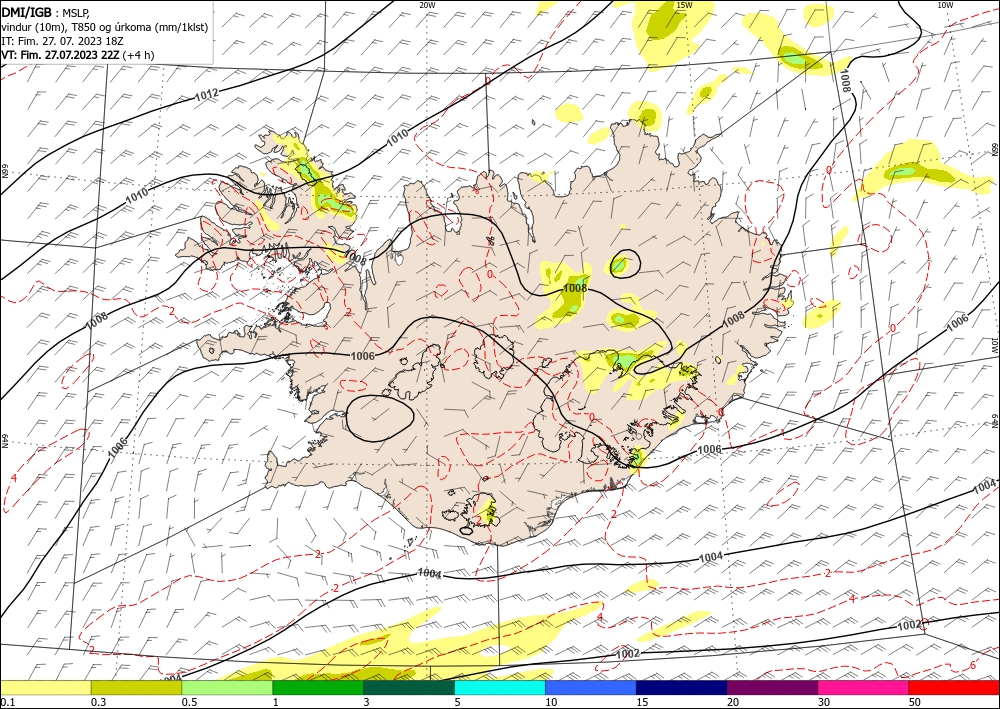Click the pink 30–50 legend swatch
This screenshot has height=709, width=1000.
pos(863,688)
